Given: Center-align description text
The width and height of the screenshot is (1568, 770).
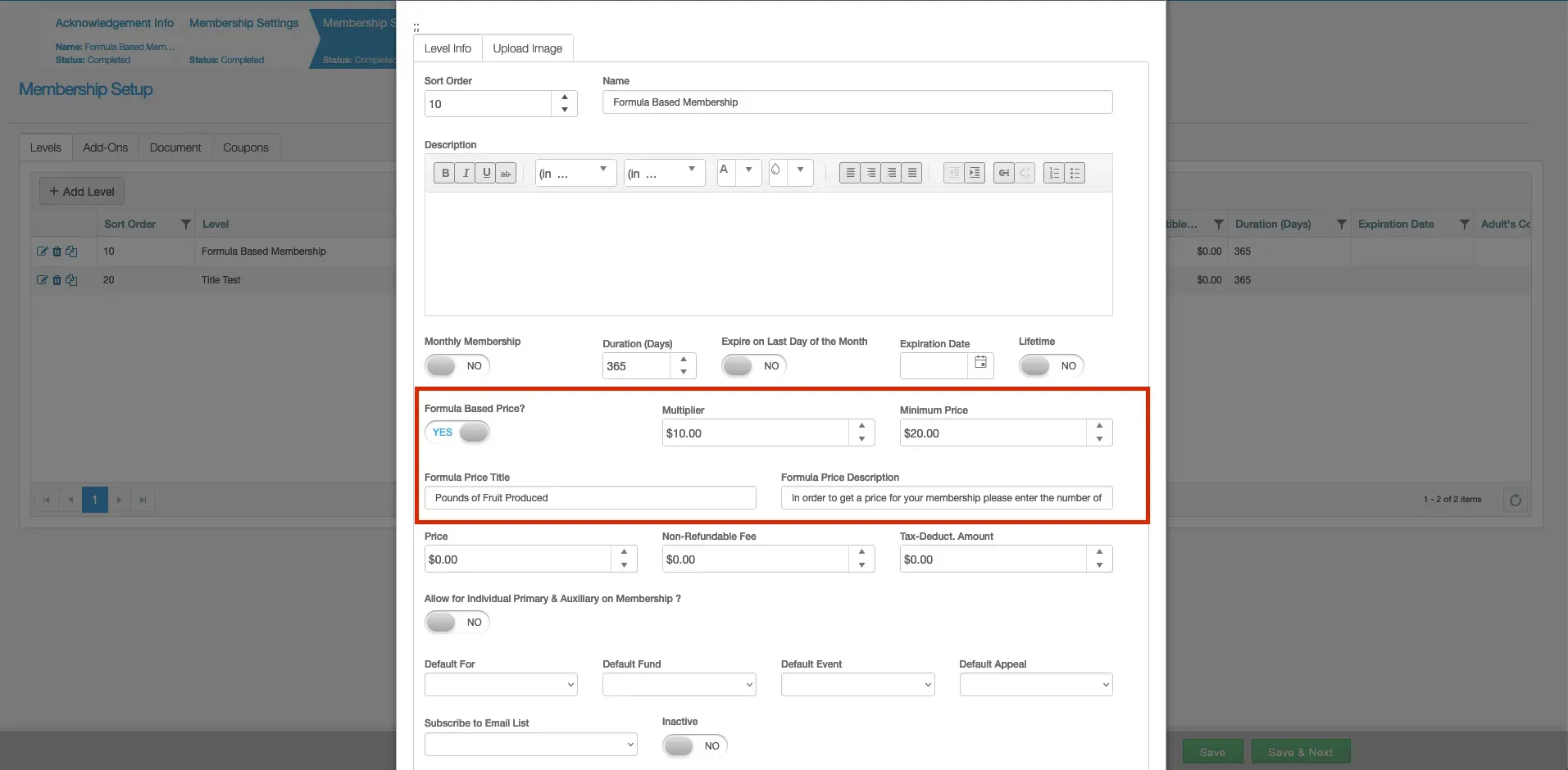Looking at the screenshot, I should click(870, 173).
